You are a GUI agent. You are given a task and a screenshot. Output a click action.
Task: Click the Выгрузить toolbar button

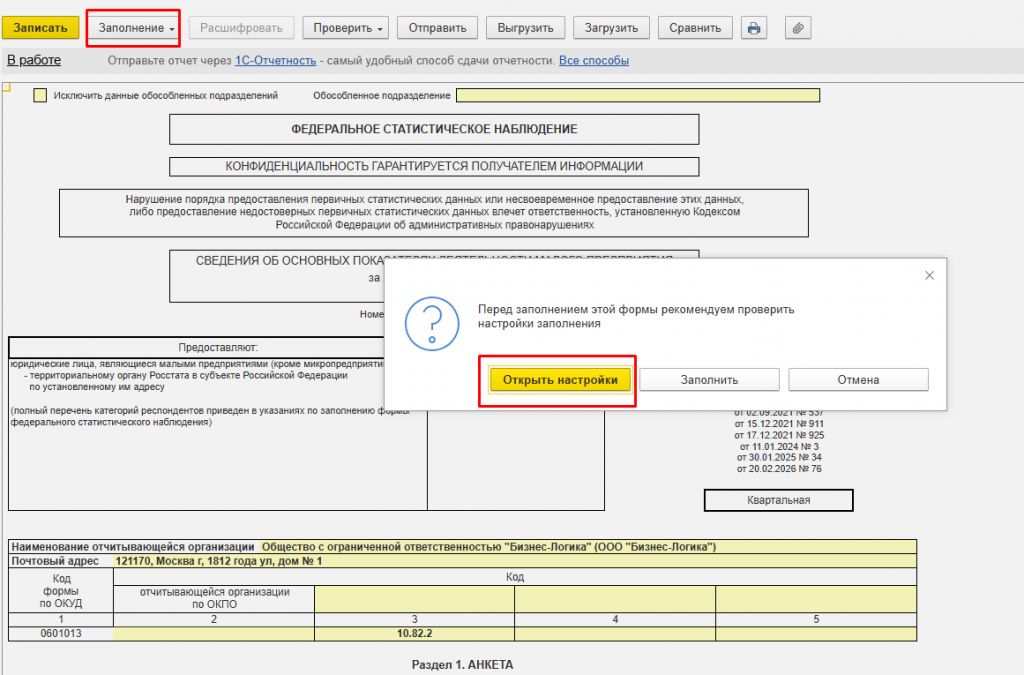[525, 28]
